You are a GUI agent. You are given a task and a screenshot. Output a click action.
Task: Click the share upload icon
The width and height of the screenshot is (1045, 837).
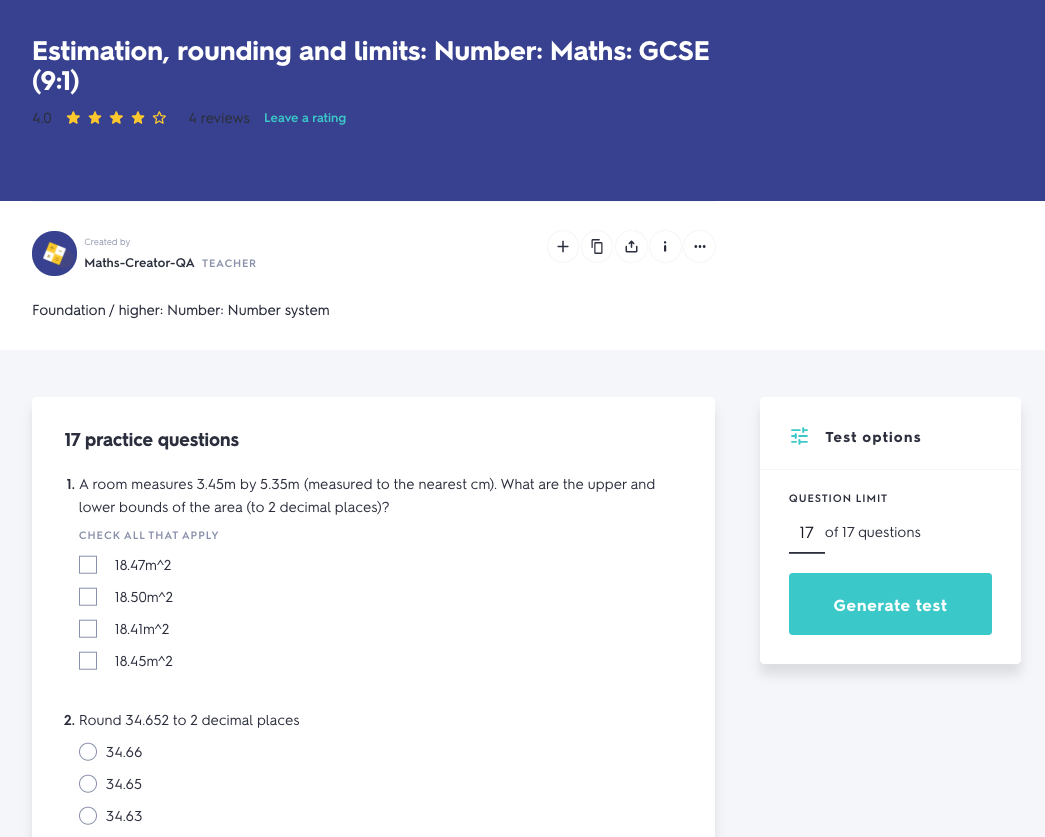(x=631, y=246)
